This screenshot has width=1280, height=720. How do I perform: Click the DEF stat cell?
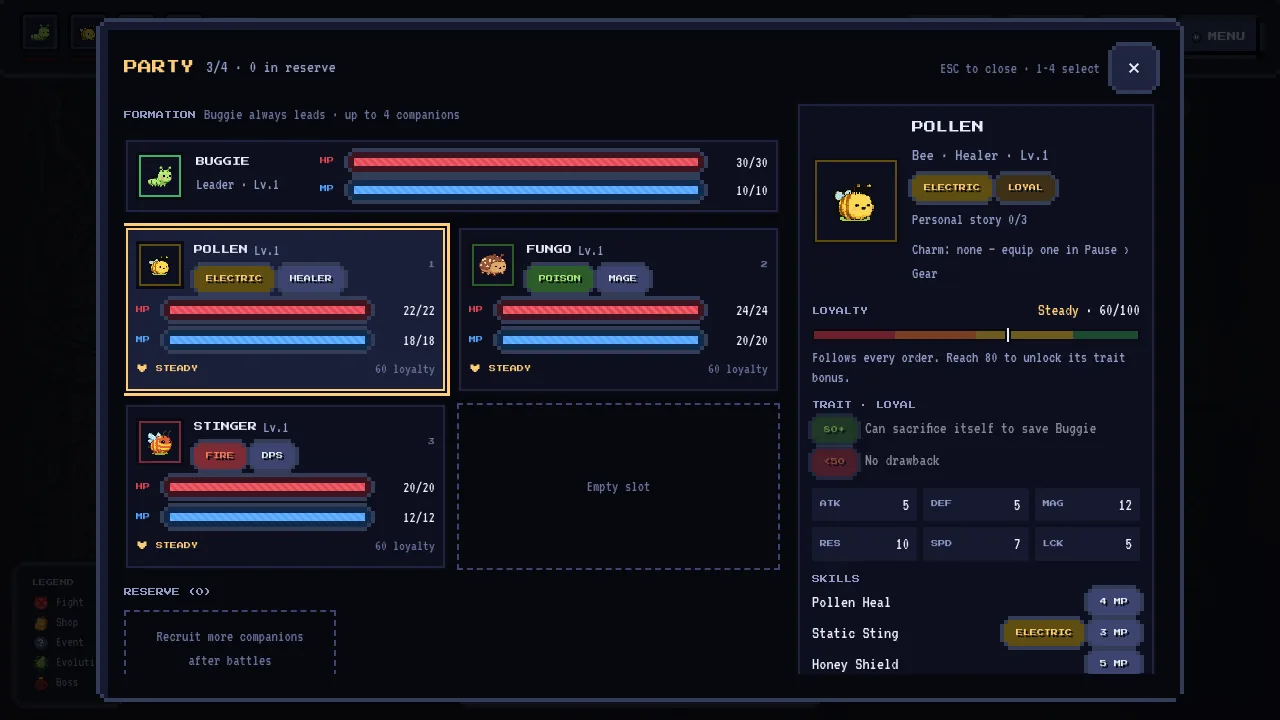[975, 505]
